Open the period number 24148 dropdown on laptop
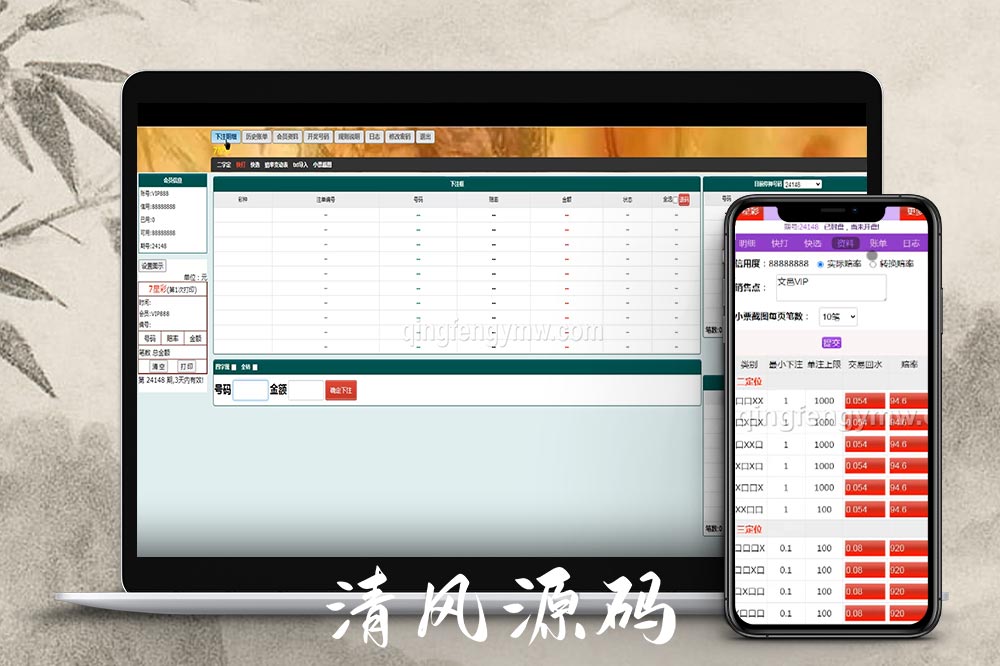 [x=802, y=184]
